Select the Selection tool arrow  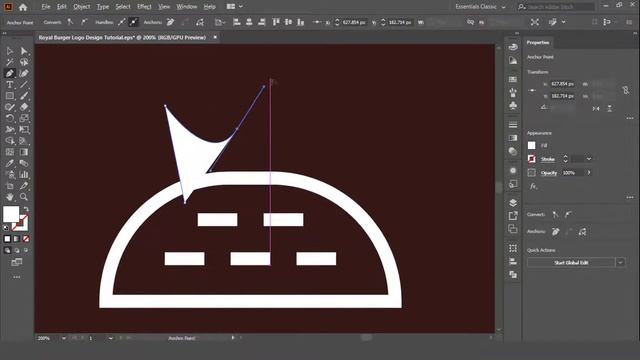tap(10, 51)
